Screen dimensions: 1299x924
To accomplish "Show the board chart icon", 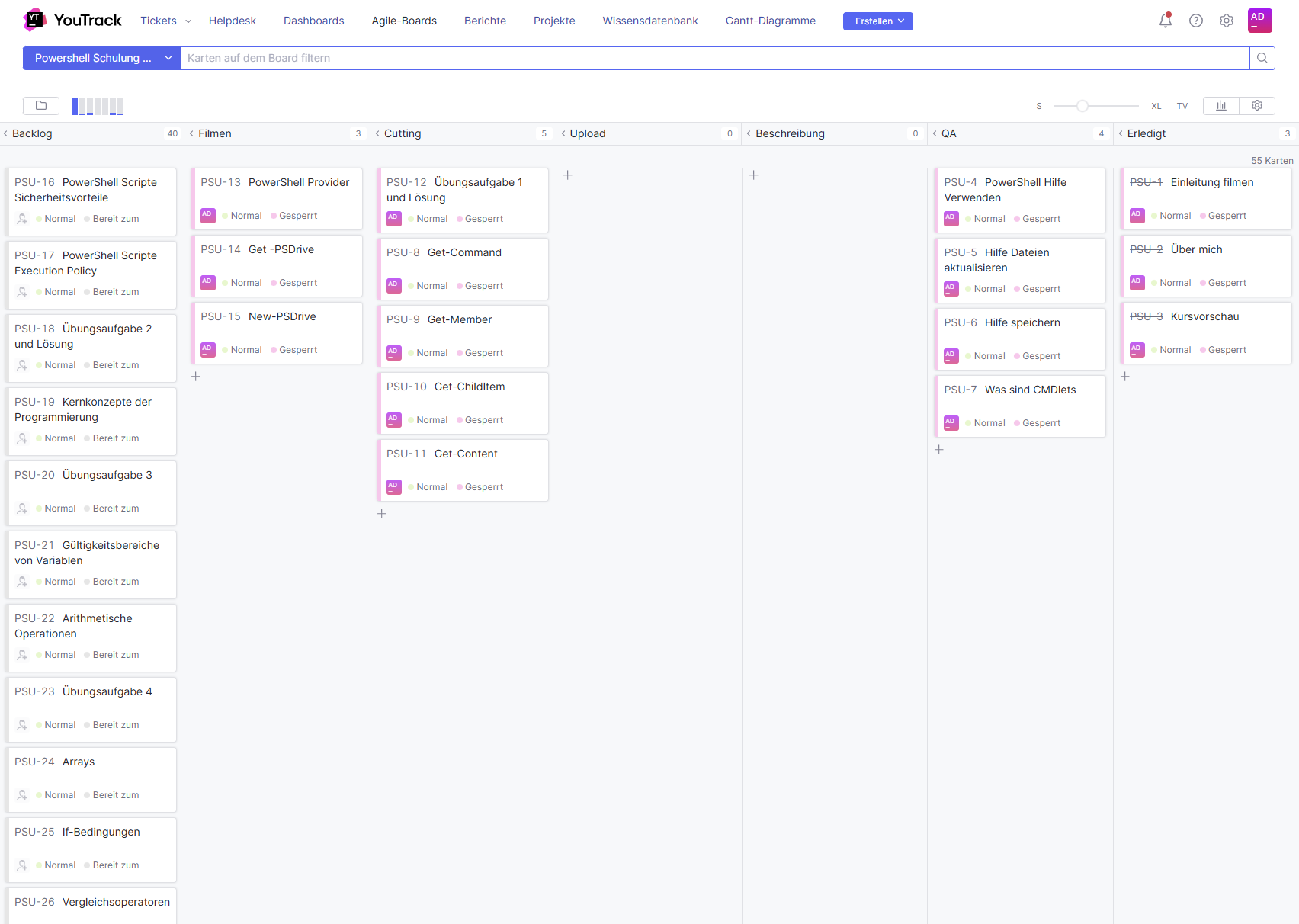I will click(1221, 106).
